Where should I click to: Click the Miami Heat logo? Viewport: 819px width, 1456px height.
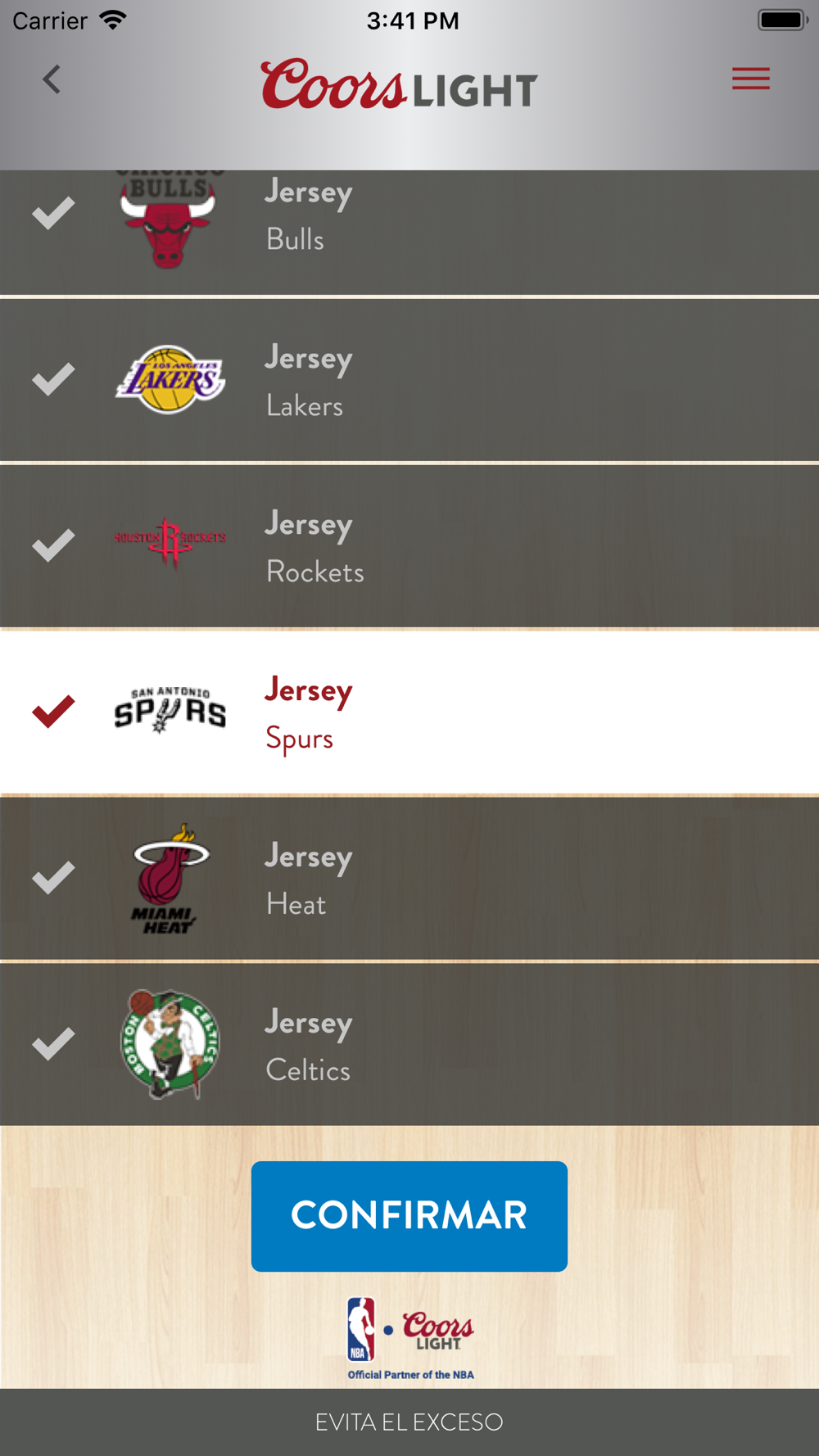point(170,879)
